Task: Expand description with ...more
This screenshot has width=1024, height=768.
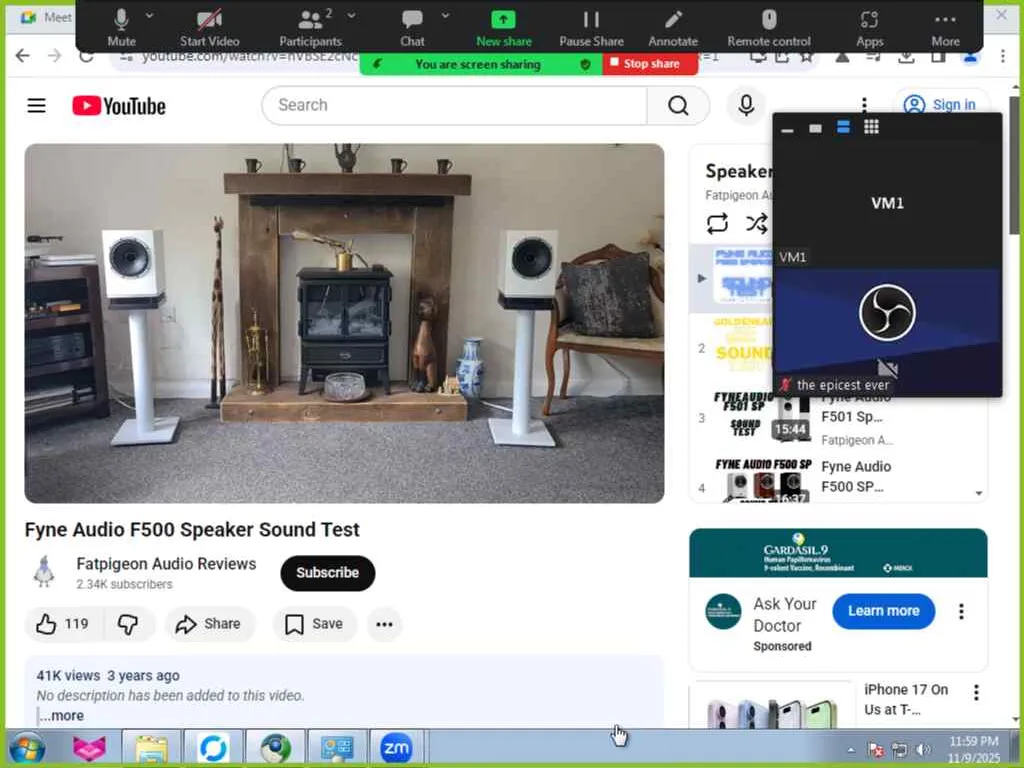Action: 61,716
